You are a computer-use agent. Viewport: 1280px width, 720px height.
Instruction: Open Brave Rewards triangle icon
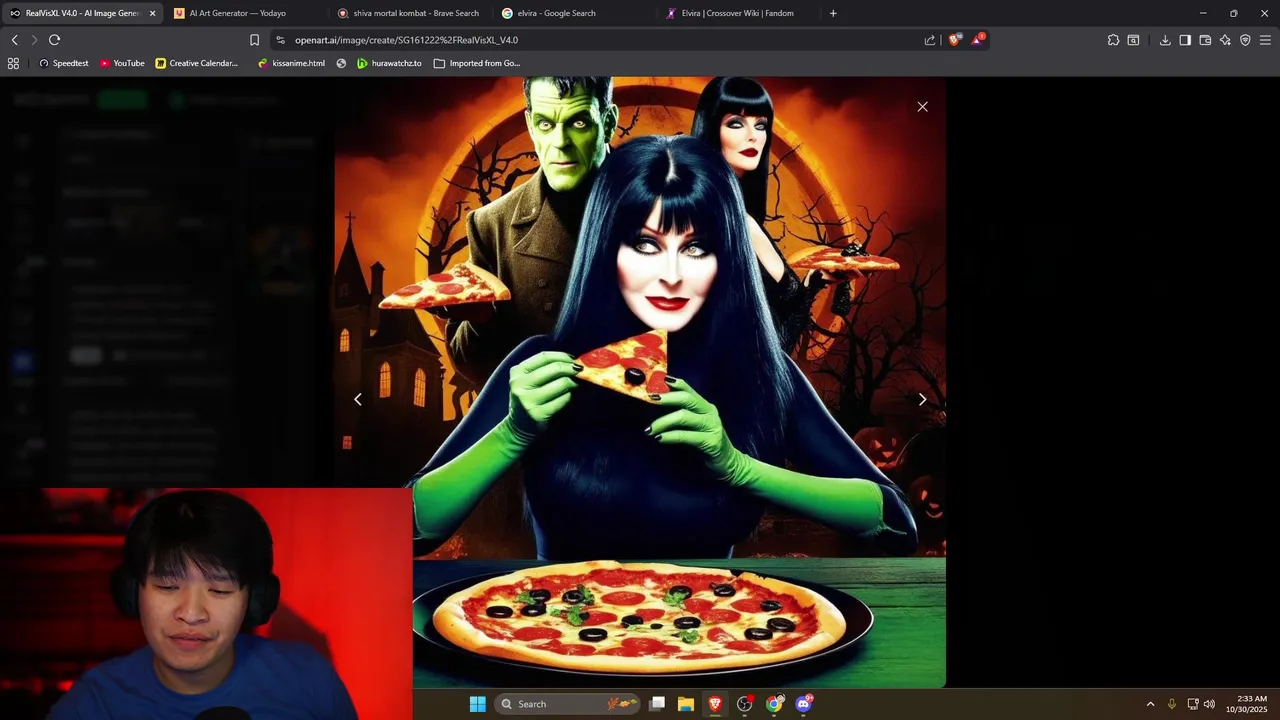click(978, 40)
